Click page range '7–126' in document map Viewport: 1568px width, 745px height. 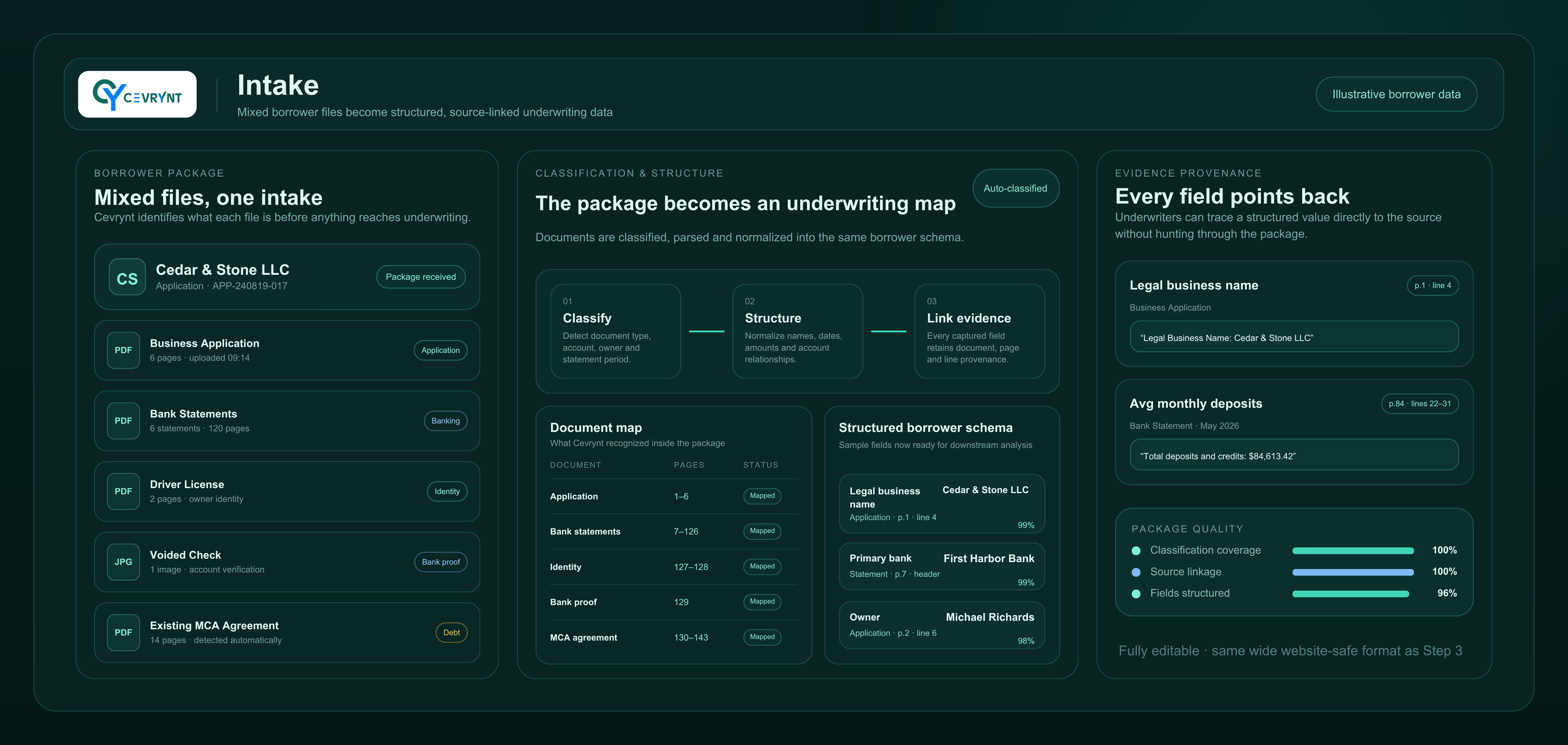[x=686, y=531]
